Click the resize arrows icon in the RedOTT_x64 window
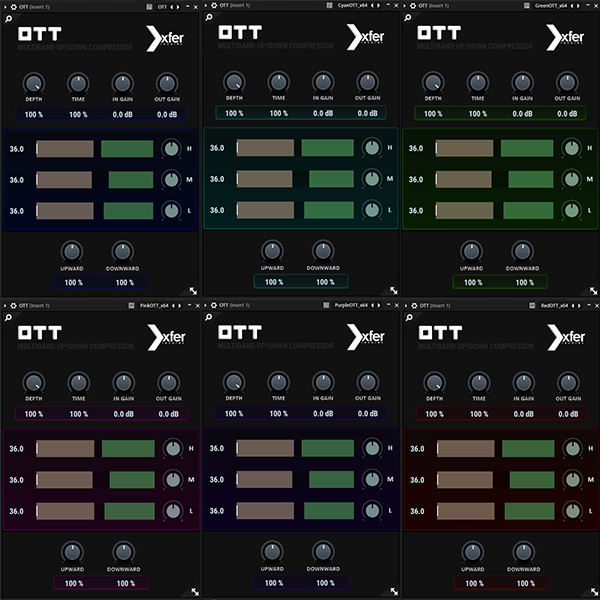The image size is (600, 600). [x=594, y=592]
